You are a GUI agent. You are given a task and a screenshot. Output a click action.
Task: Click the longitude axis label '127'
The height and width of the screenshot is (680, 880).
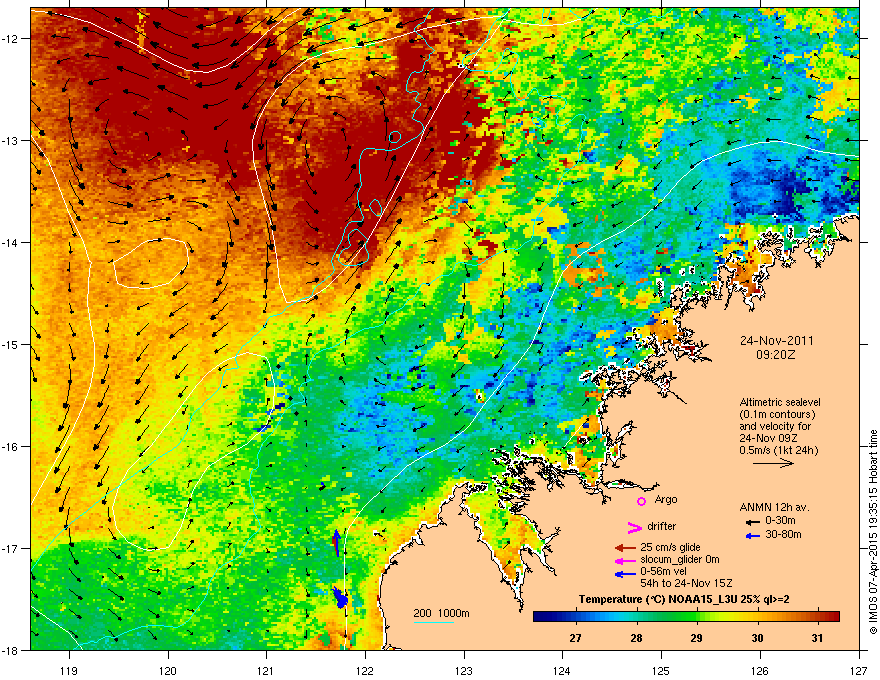pos(859,671)
